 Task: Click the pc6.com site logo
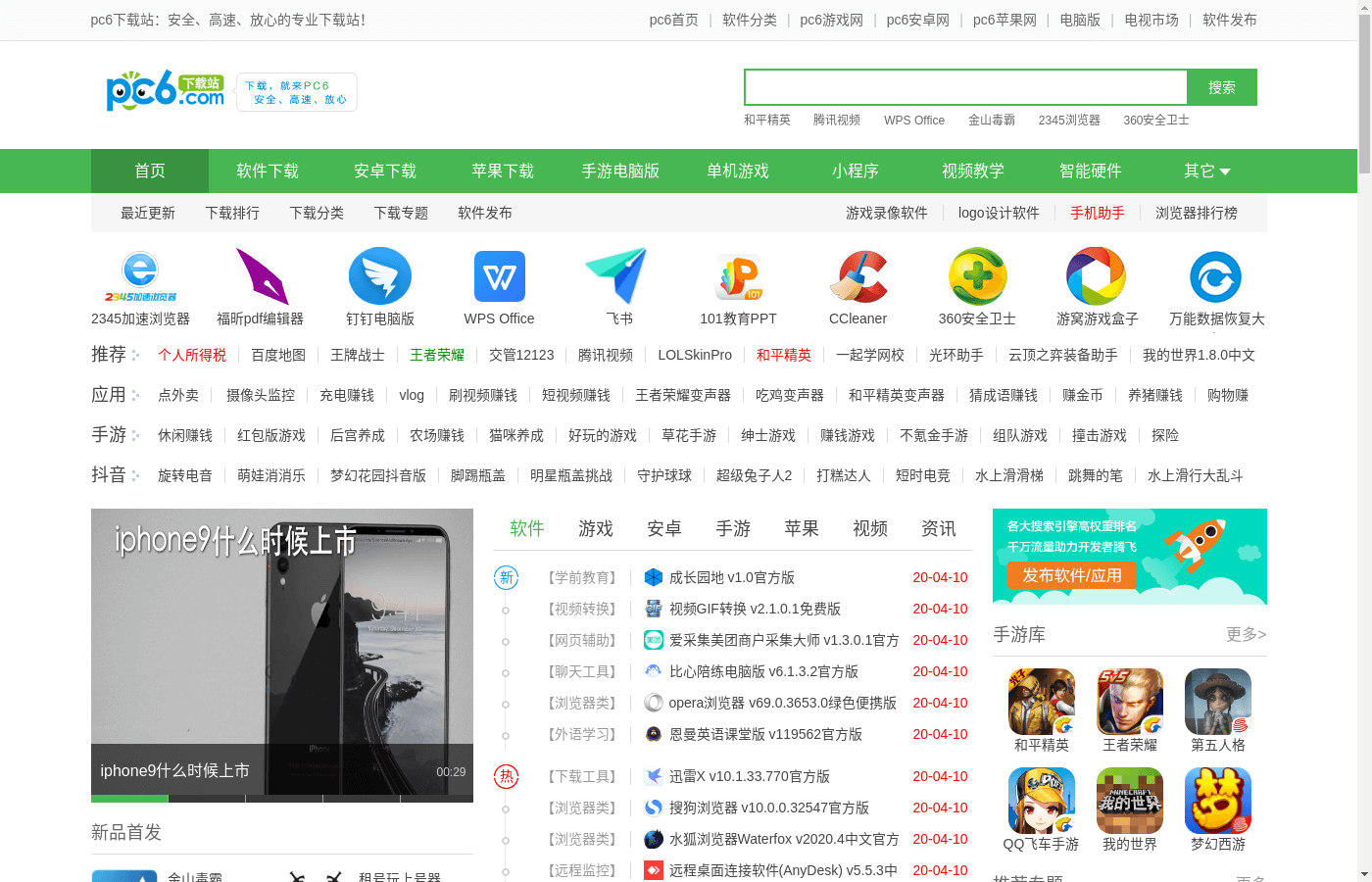pos(165,90)
